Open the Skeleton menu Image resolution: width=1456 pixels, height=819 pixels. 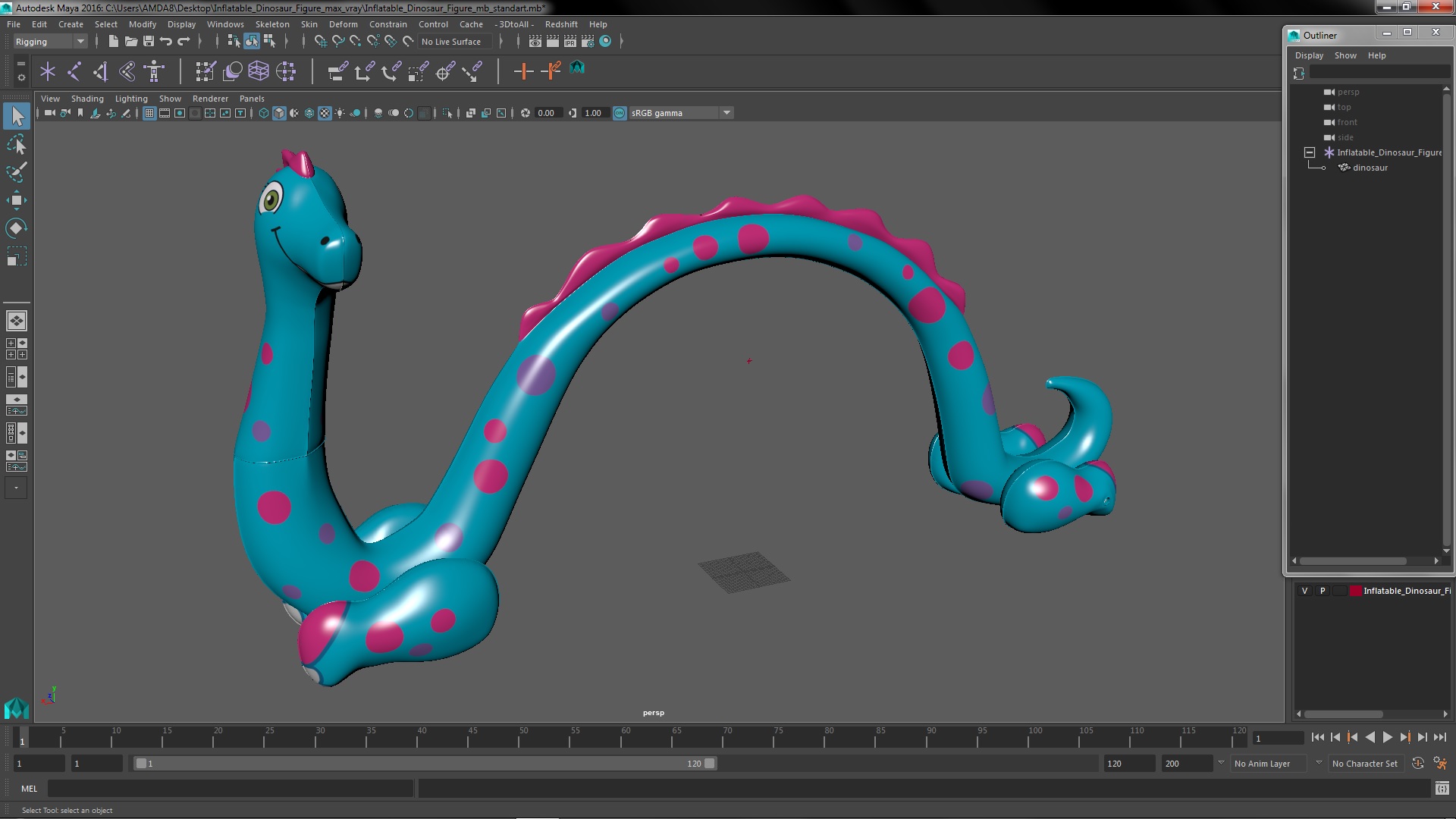click(x=272, y=24)
